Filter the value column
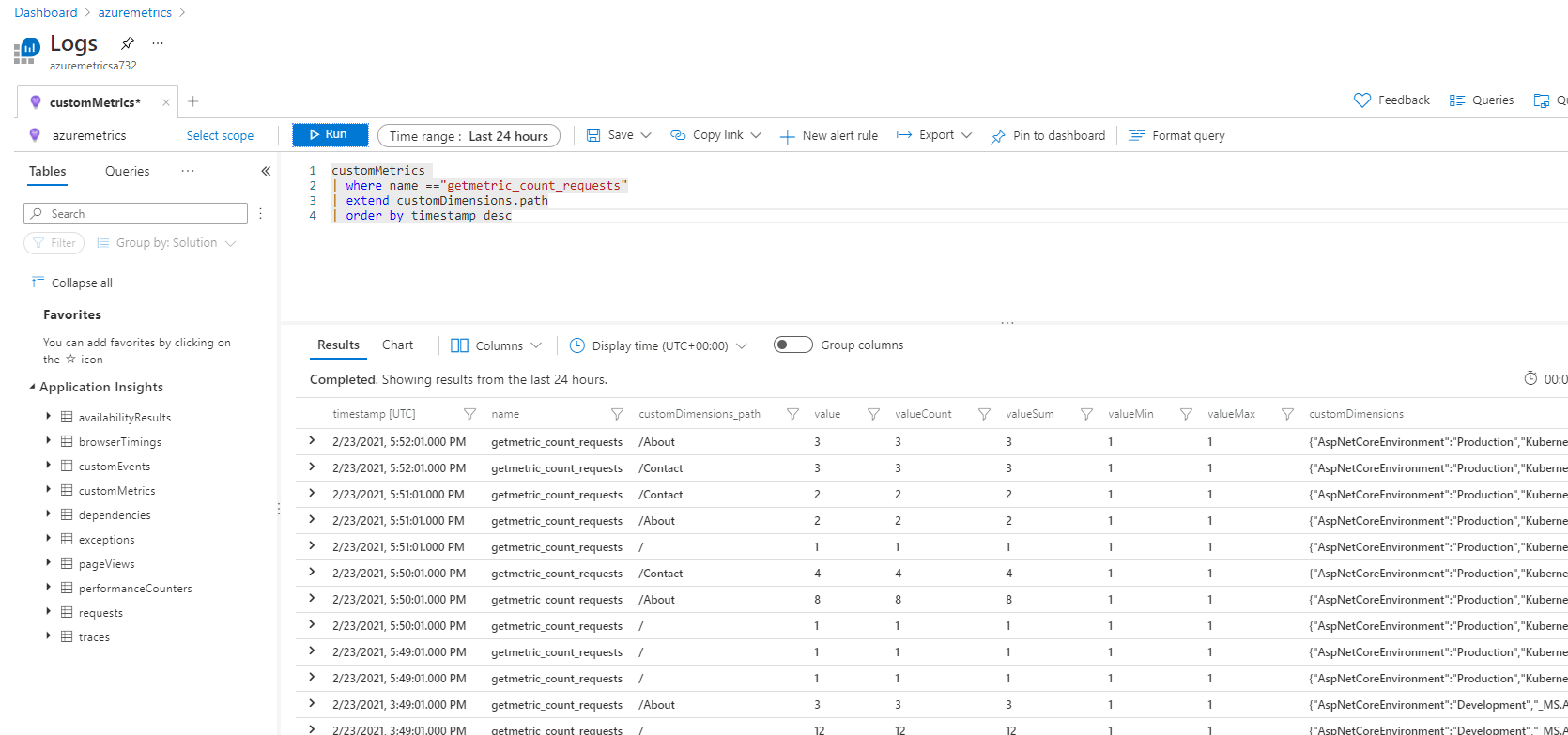This screenshot has height=735, width=1568. pos(873,414)
